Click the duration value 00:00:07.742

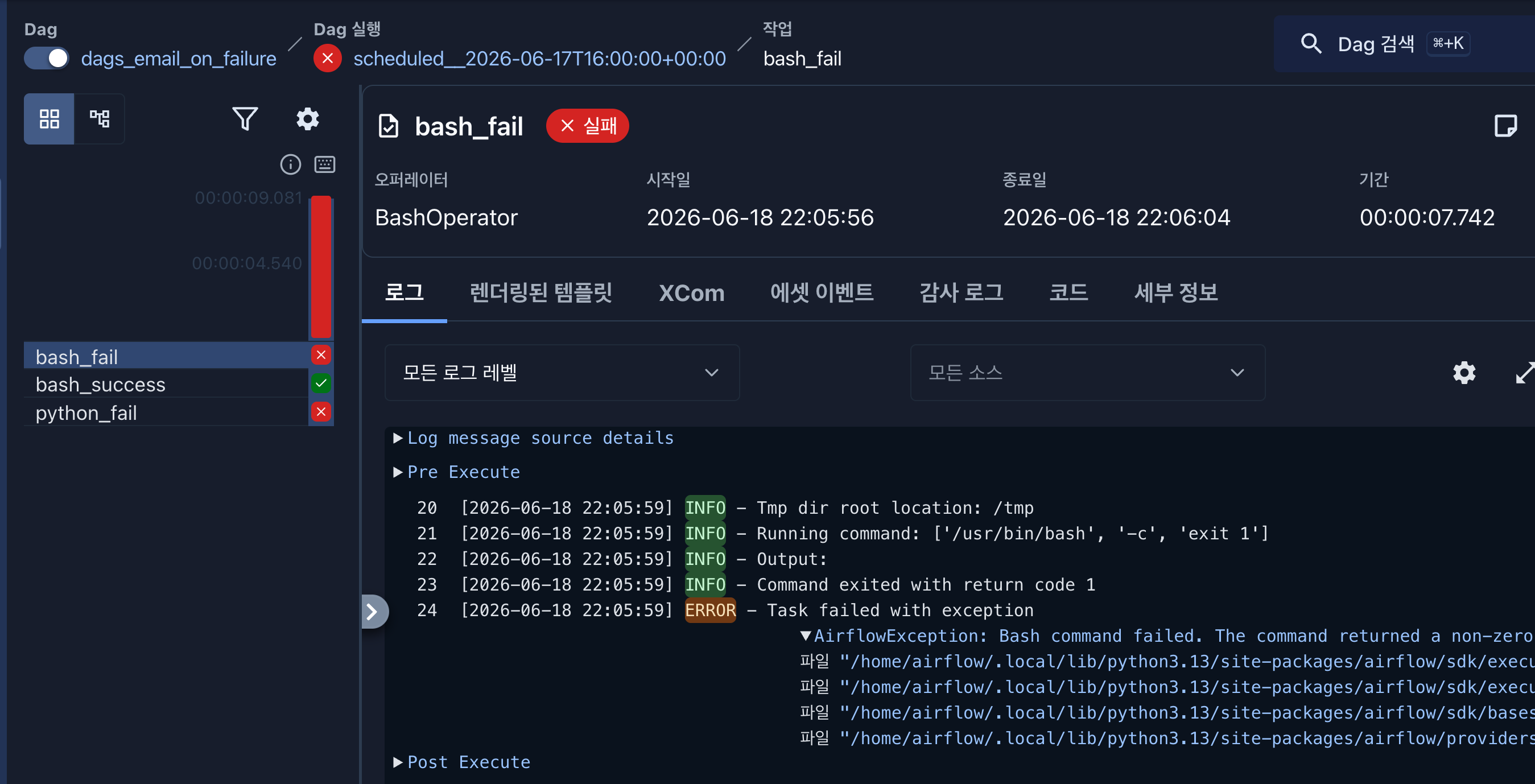[x=1426, y=217]
